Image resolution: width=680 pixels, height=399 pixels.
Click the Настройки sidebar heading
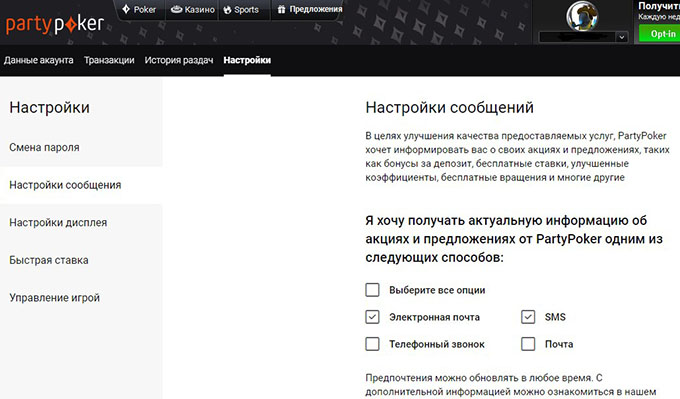49,108
